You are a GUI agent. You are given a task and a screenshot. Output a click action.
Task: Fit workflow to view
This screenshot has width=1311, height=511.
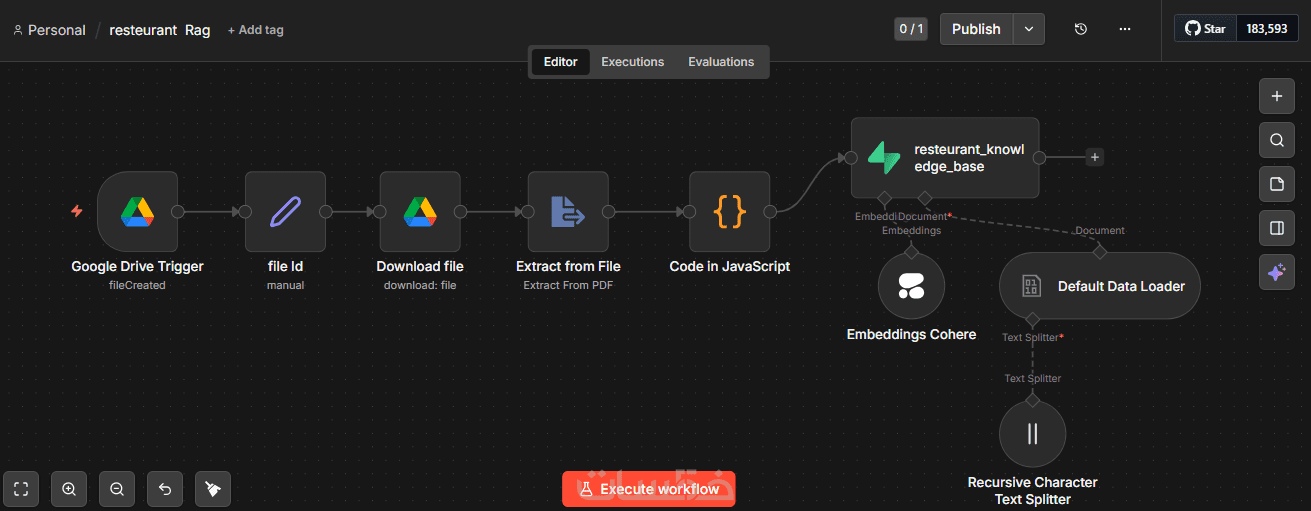point(21,489)
